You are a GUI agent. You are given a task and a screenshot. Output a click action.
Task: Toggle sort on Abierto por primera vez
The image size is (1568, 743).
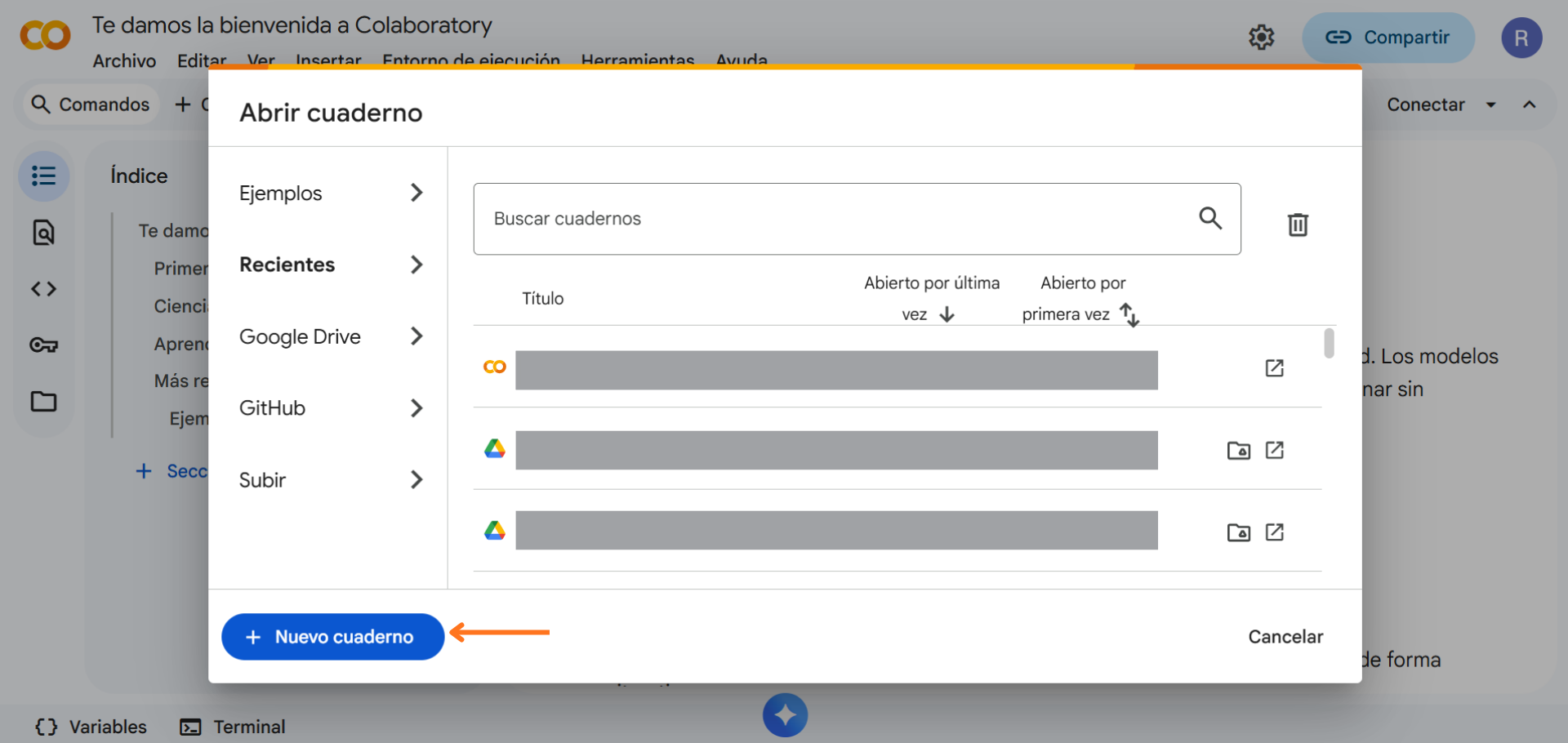pyautogui.click(x=1129, y=314)
